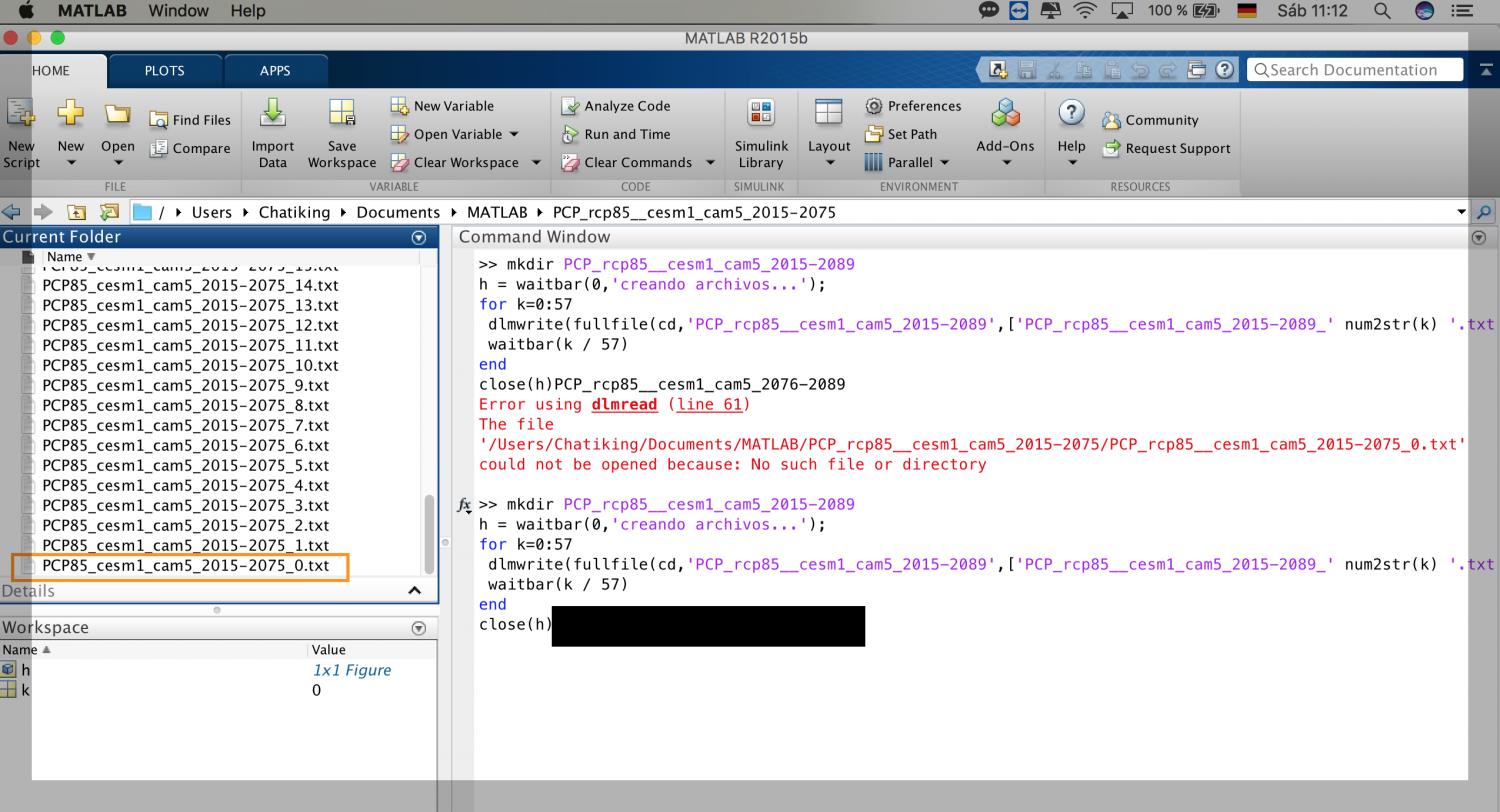Screen dimensions: 1500x812
Task: Click Find Files in FILE section
Action: click(190, 120)
